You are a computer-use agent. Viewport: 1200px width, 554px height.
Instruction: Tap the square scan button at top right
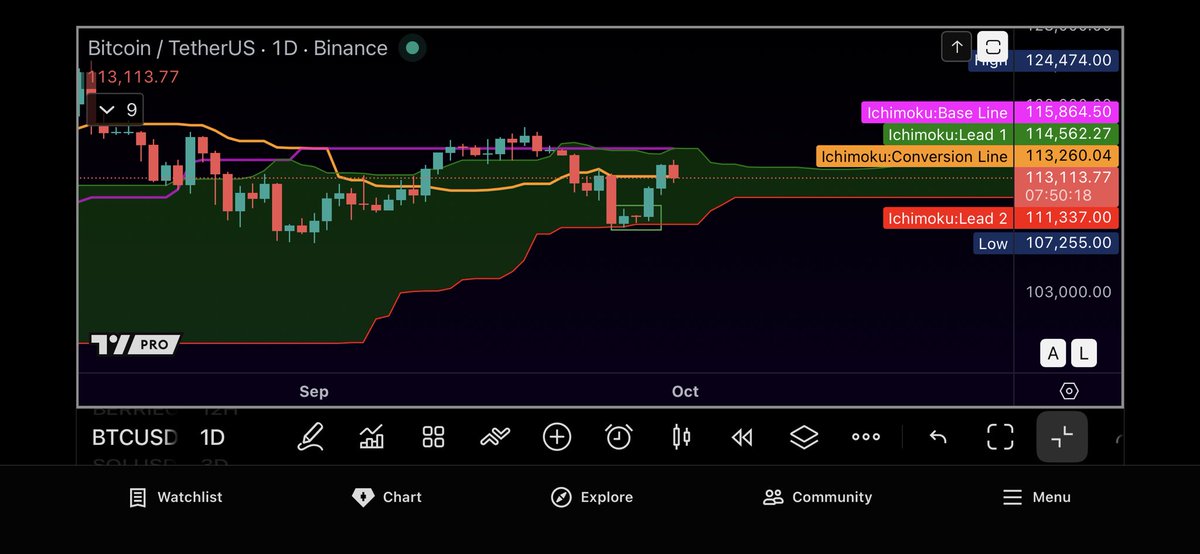992,47
